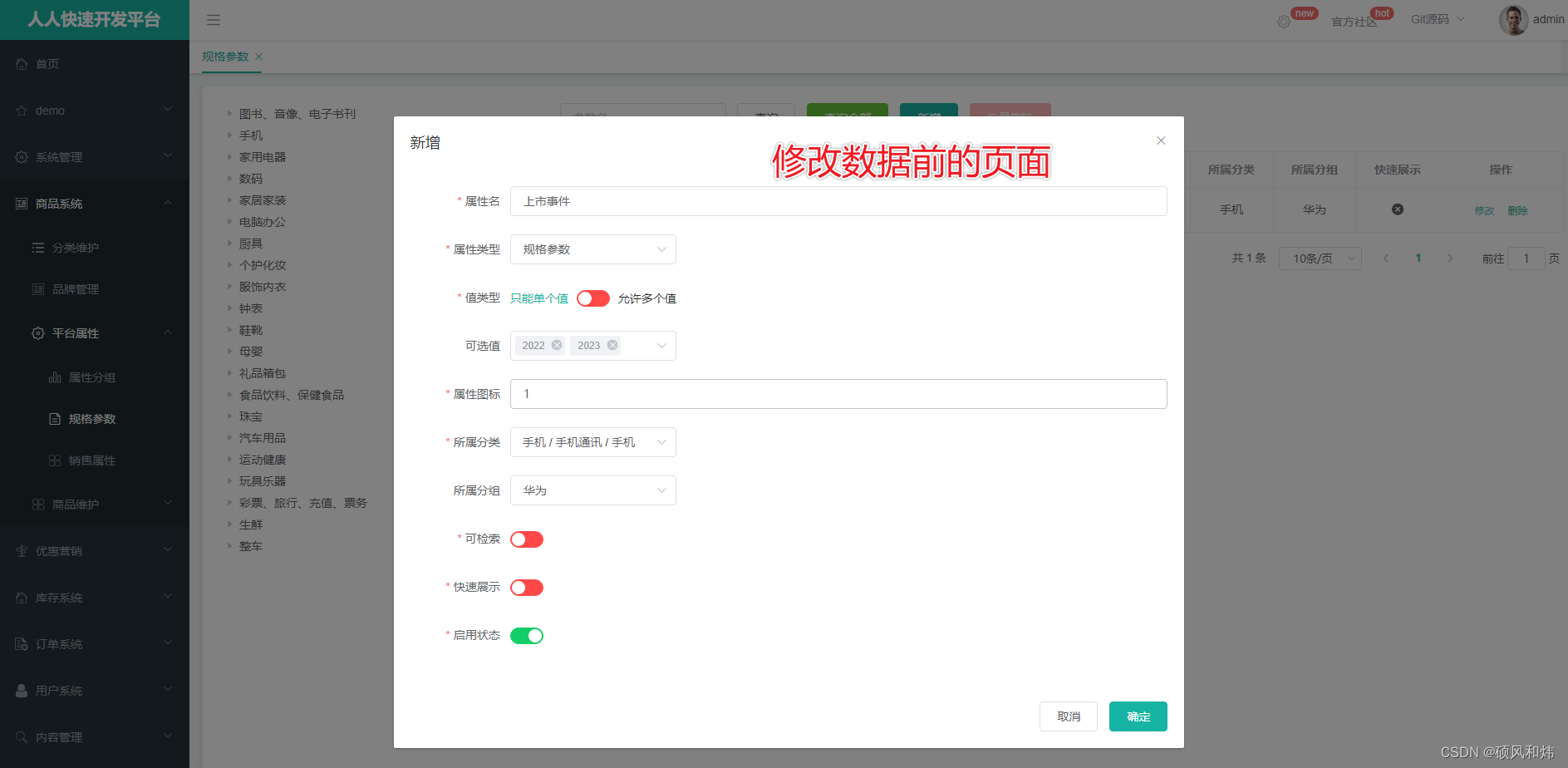Click the gear icon beside 系统管理
Image resolution: width=1568 pixels, height=768 pixels.
[x=22, y=157]
